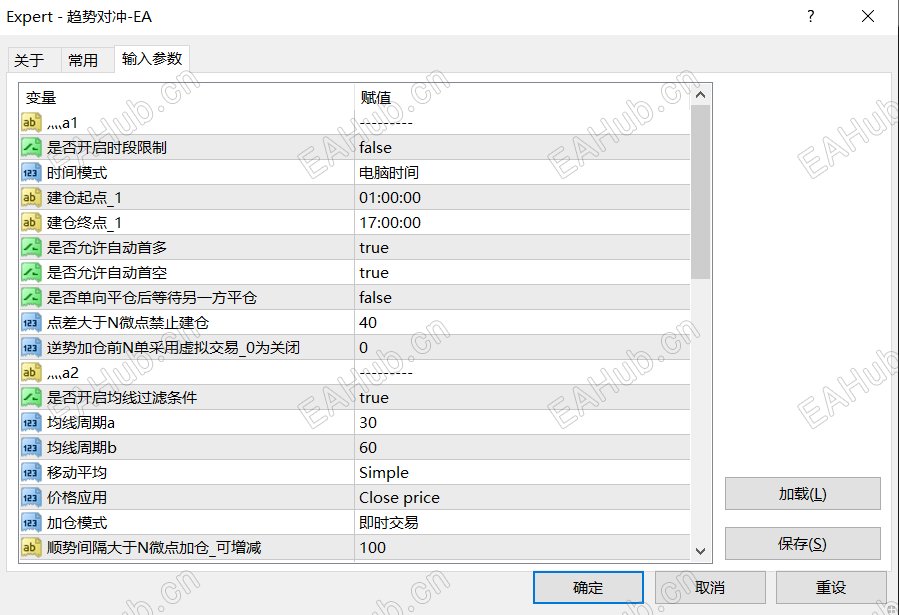Click the bool icon beside 是否开启时段限制
The width and height of the screenshot is (899, 615).
point(31,147)
